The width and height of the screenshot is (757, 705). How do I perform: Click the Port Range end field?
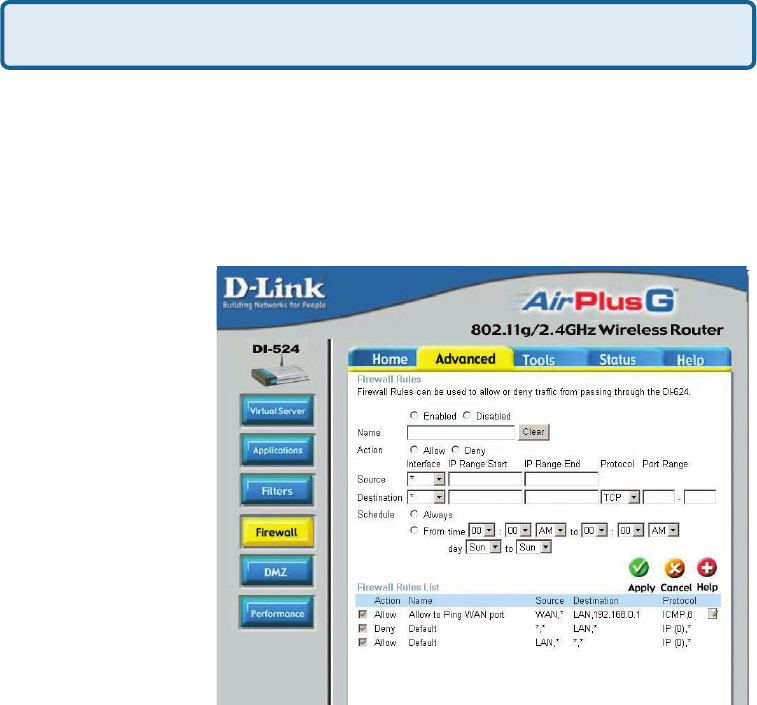[x=700, y=497]
